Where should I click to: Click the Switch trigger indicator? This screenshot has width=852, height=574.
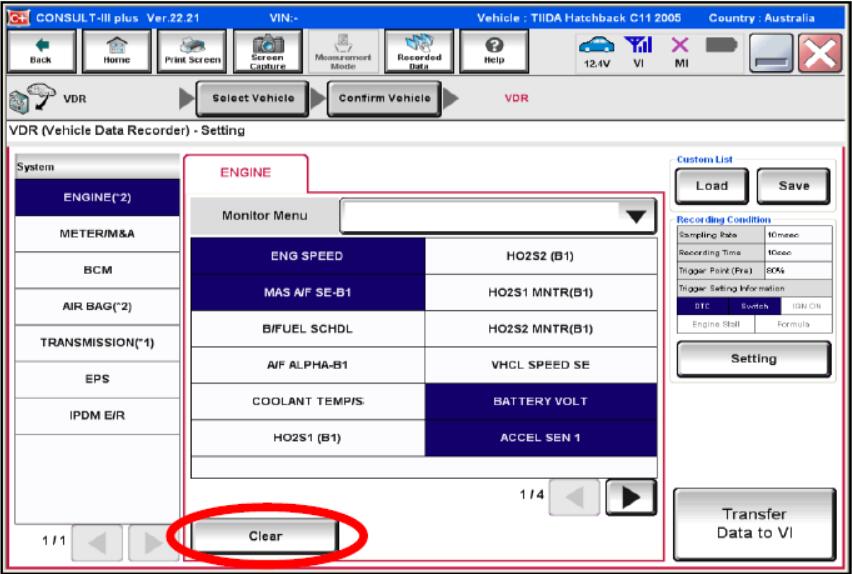(755, 307)
